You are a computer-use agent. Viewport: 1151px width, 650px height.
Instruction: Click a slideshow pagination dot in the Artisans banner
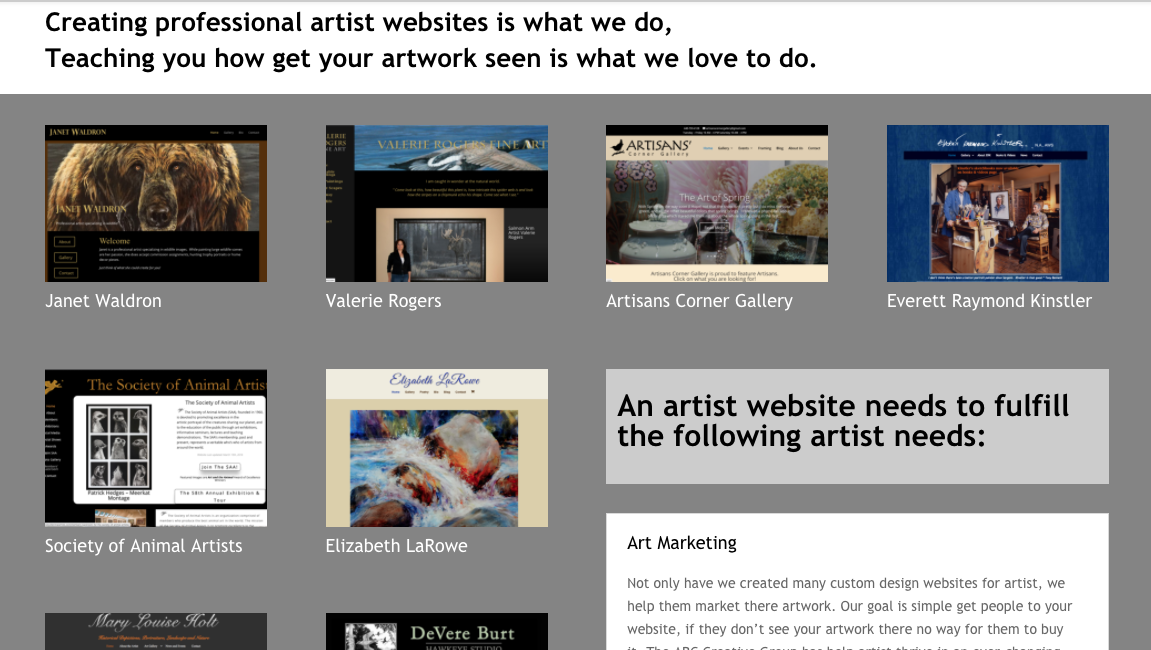713,255
